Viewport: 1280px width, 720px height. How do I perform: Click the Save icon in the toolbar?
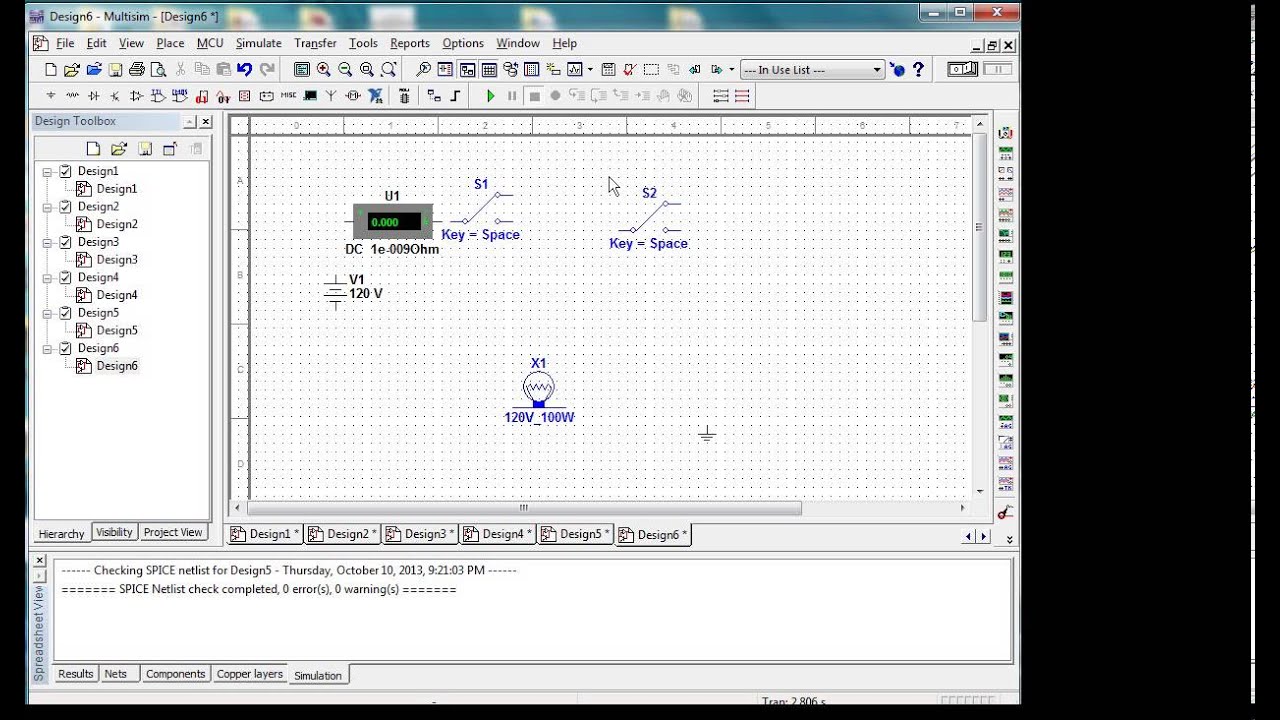[x=115, y=70]
